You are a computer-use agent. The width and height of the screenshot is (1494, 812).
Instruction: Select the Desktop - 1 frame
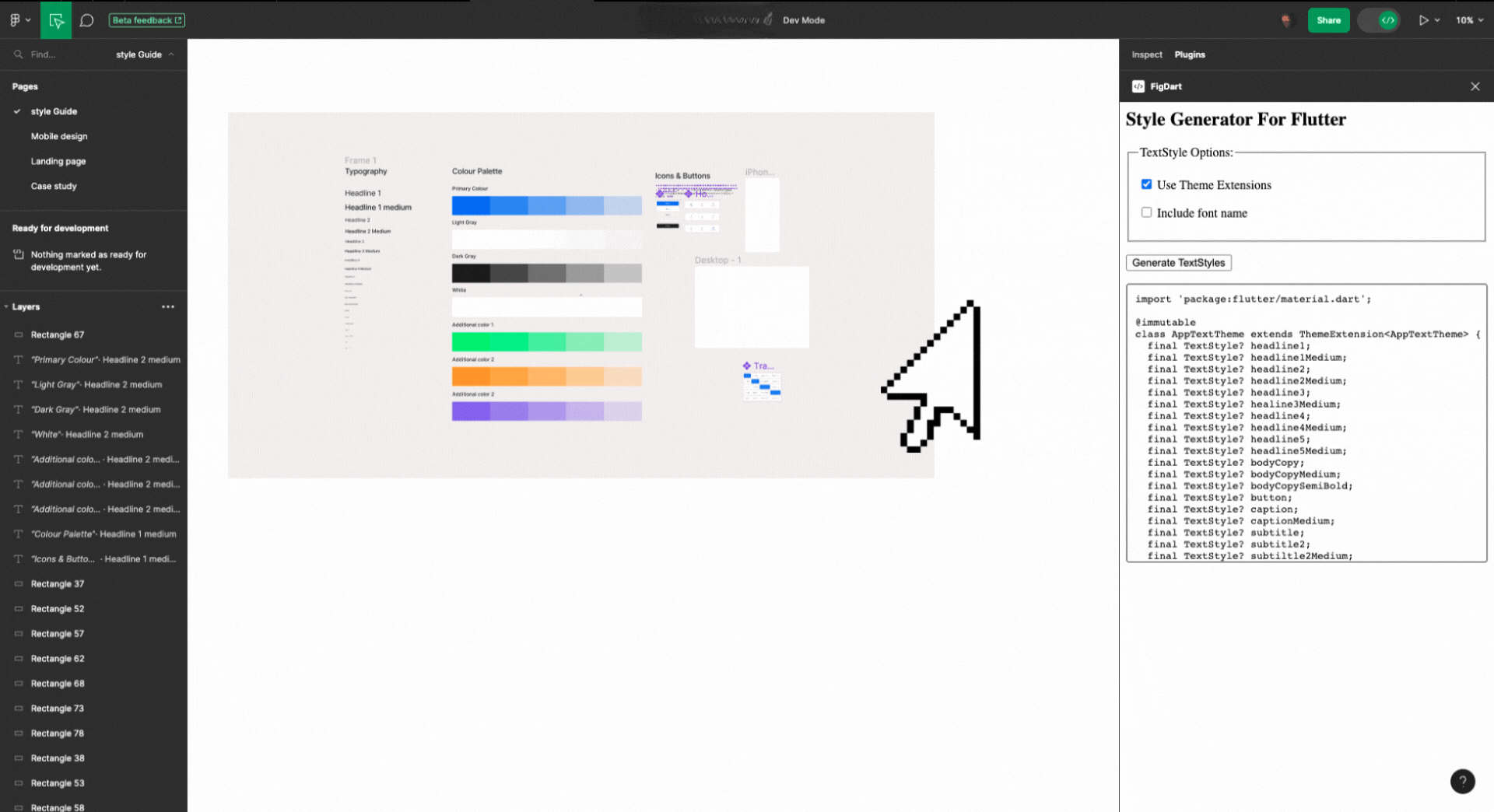752,307
